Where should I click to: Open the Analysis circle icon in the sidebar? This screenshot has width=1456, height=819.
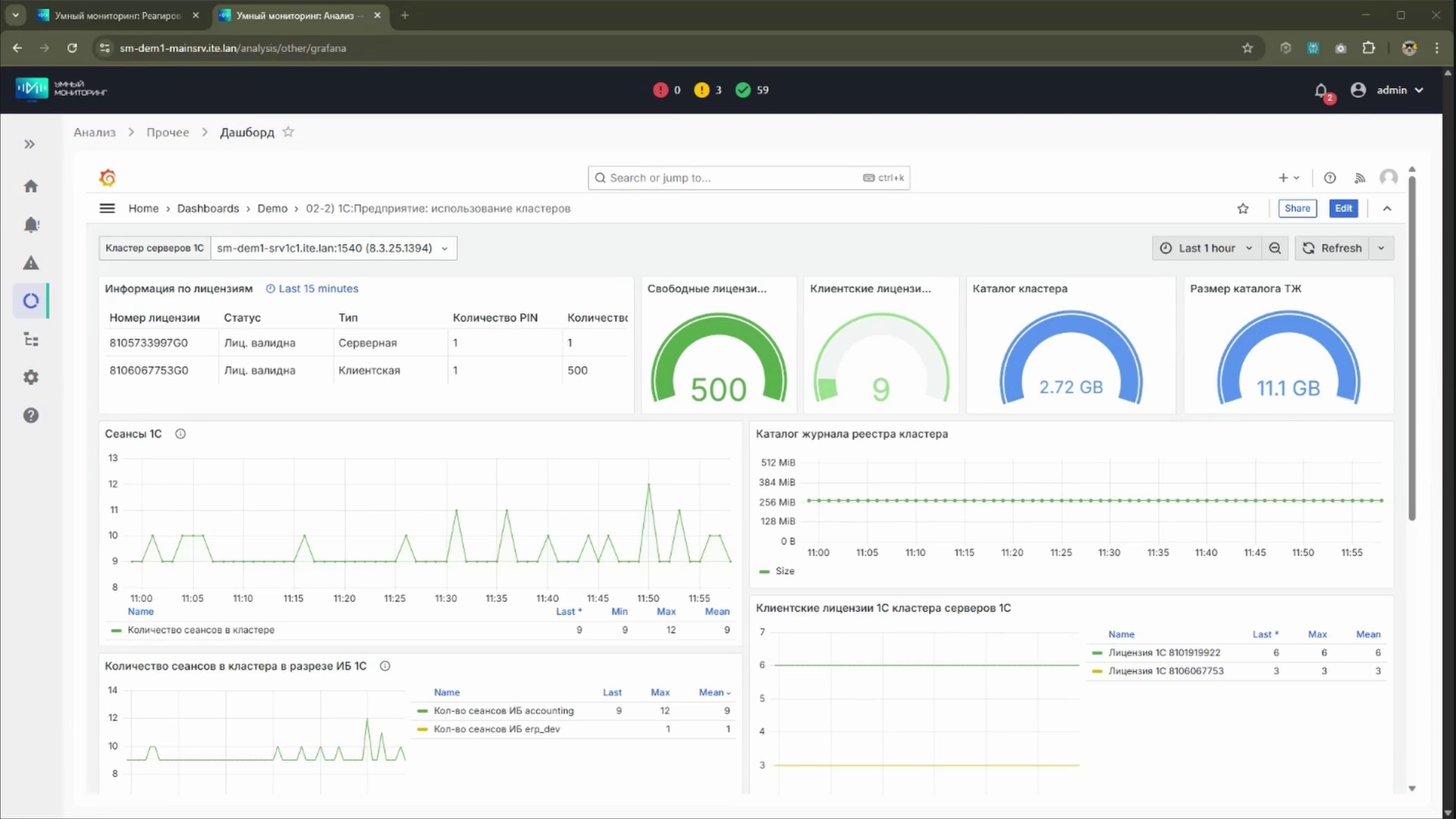coord(31,301)
